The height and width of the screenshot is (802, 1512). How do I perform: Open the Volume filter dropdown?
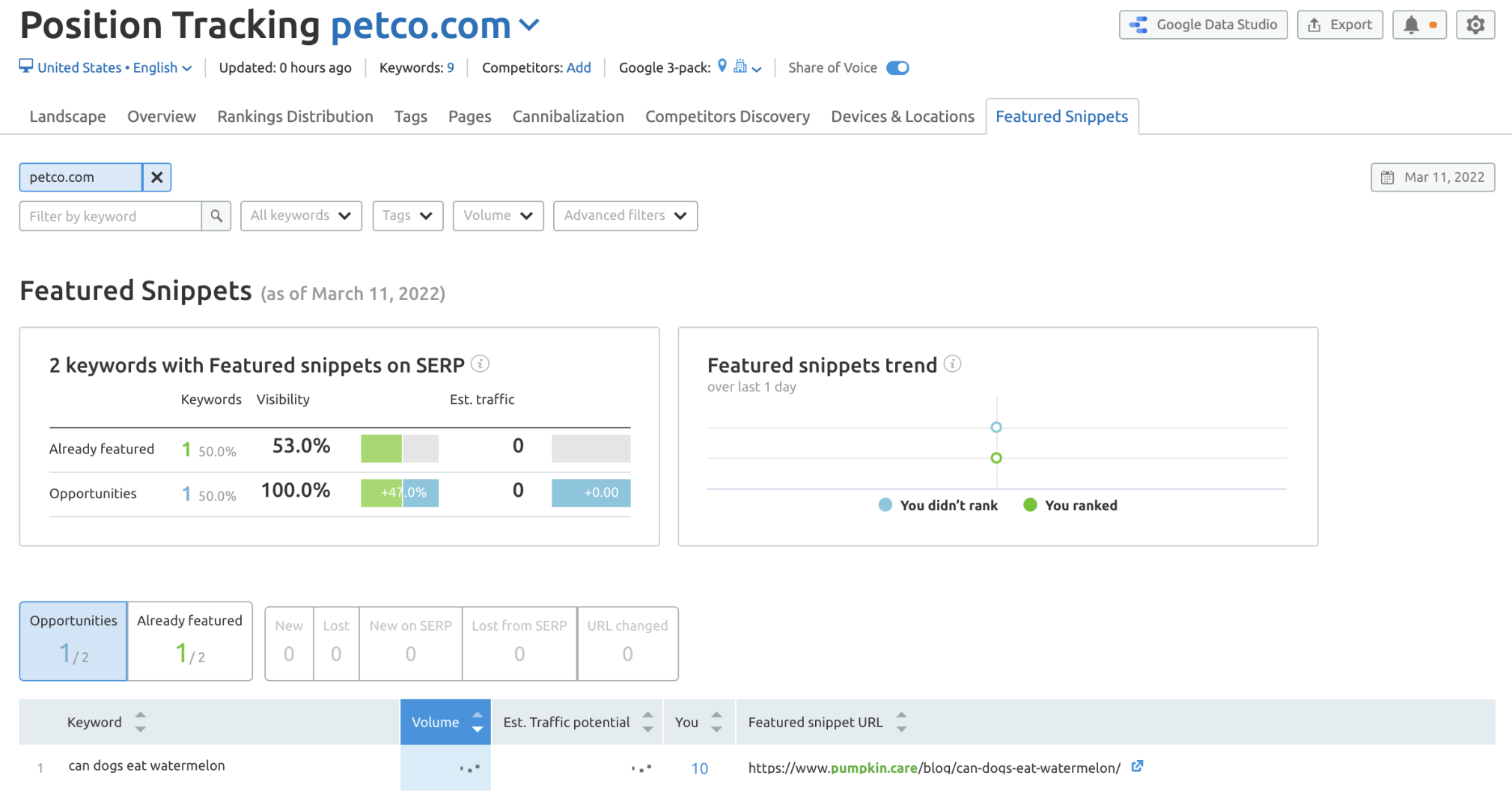(x=498, y=216)
